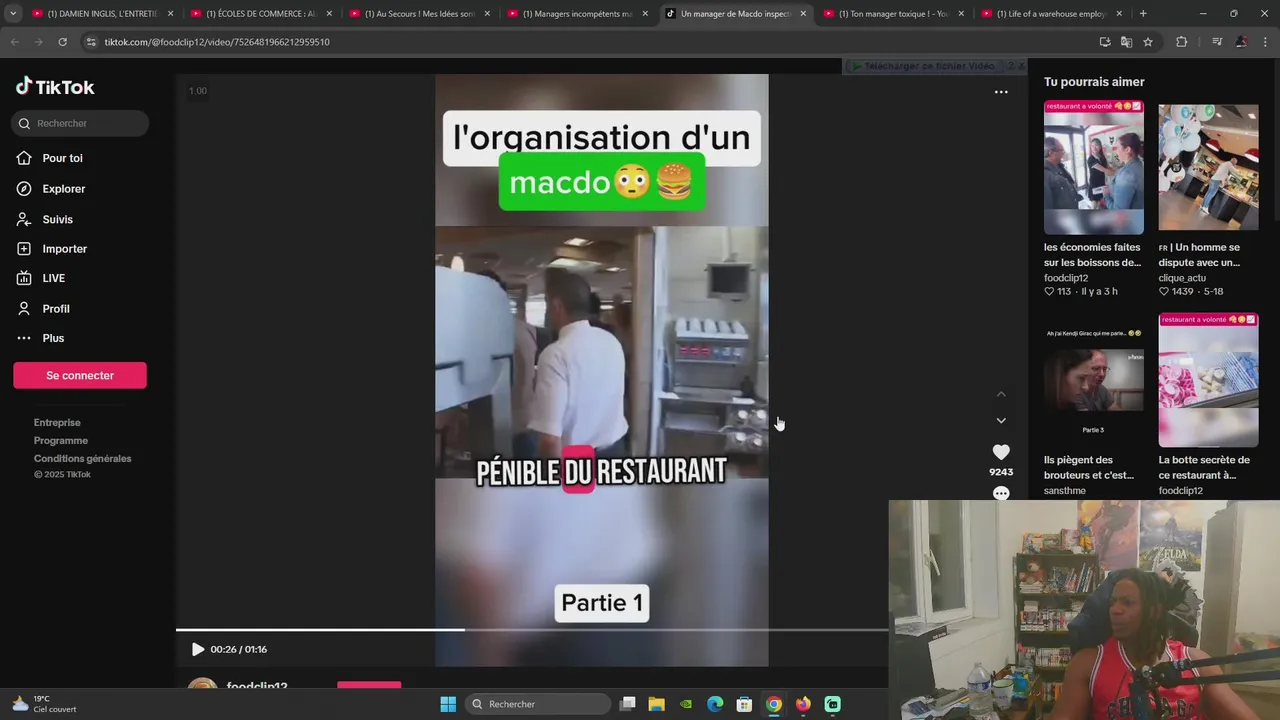Open thumbnail Ils piègent des brouteurs
The height and width of the screenshot is (720, 1280).
click(1094, 380)
